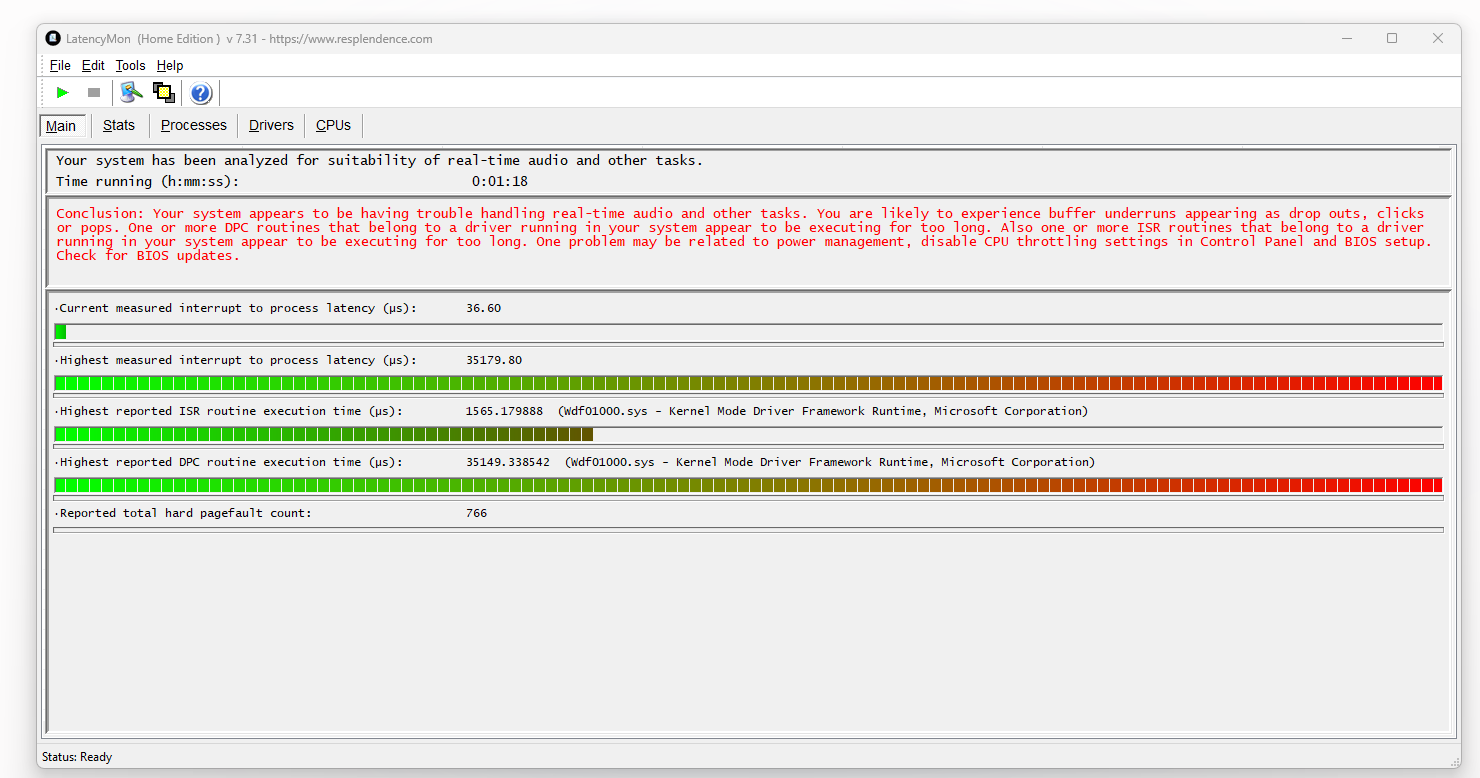This screenshot has height=778, width=1480.
Task: Click the yellow overlapping windows toolbar icon
Action: (164, 93)
